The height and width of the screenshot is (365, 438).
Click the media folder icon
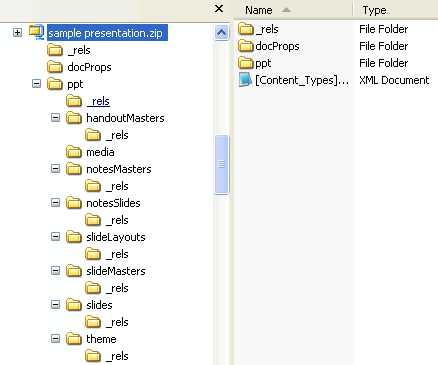tap(74, 152)
